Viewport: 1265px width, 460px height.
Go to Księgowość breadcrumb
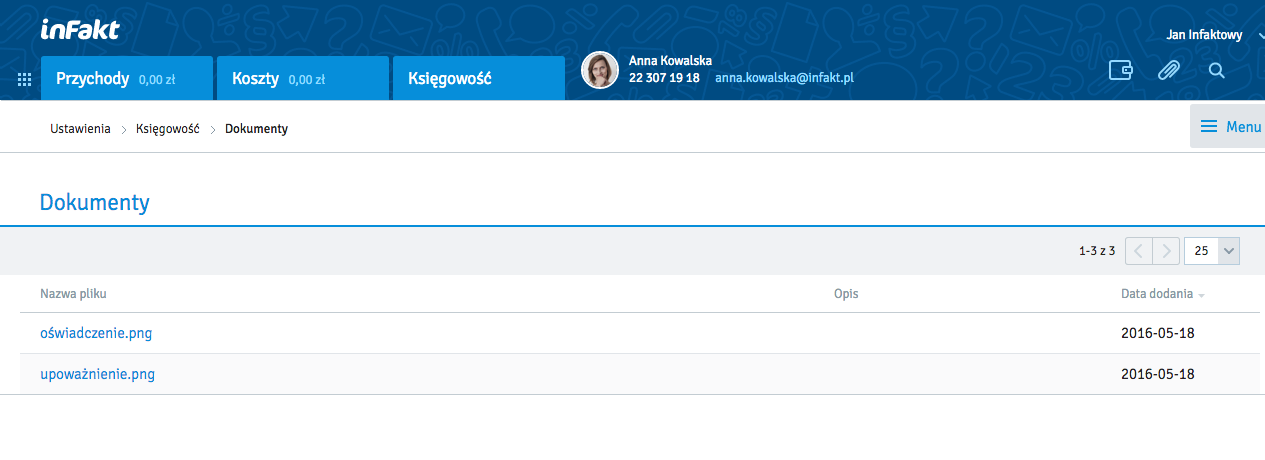168,129
